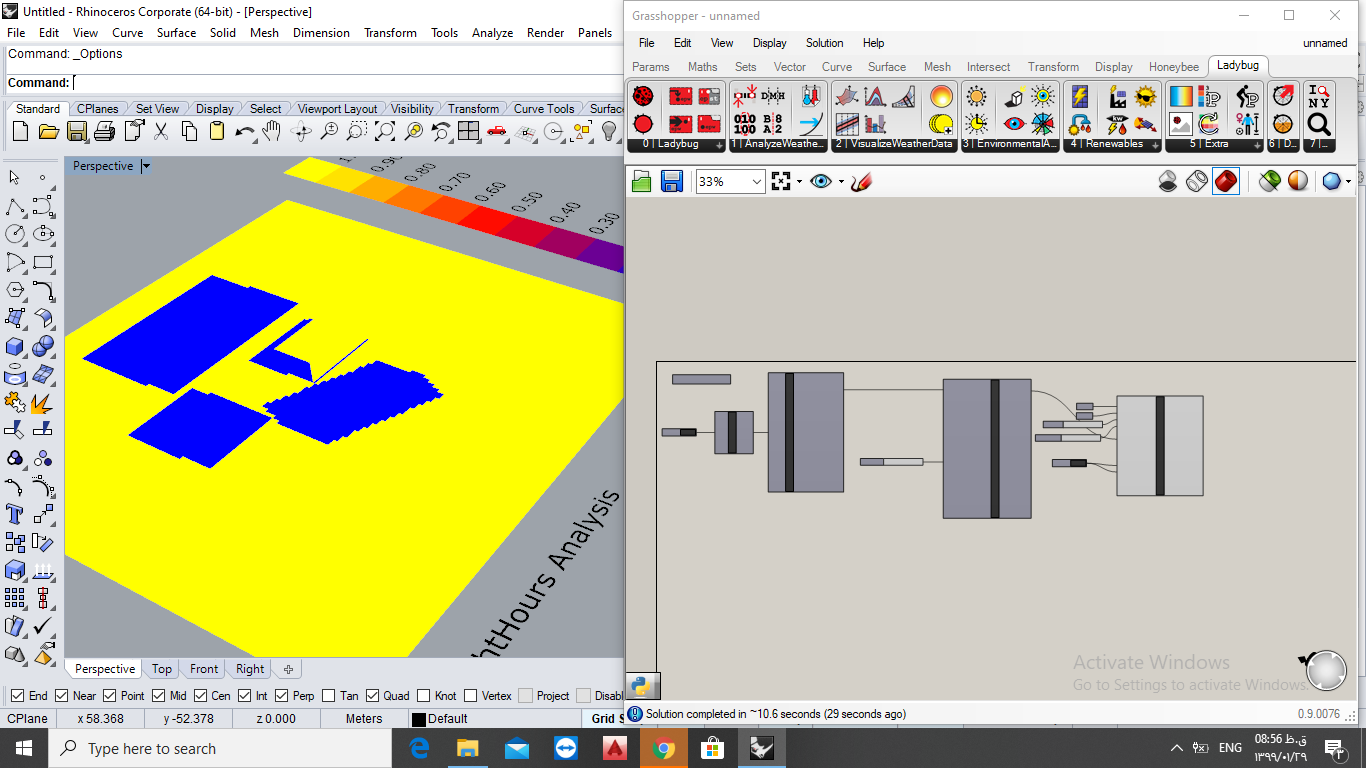Toggle the Near osnap checkbox
The width and height of the screenshot is (1366, 768).
[x=62, y=696]
